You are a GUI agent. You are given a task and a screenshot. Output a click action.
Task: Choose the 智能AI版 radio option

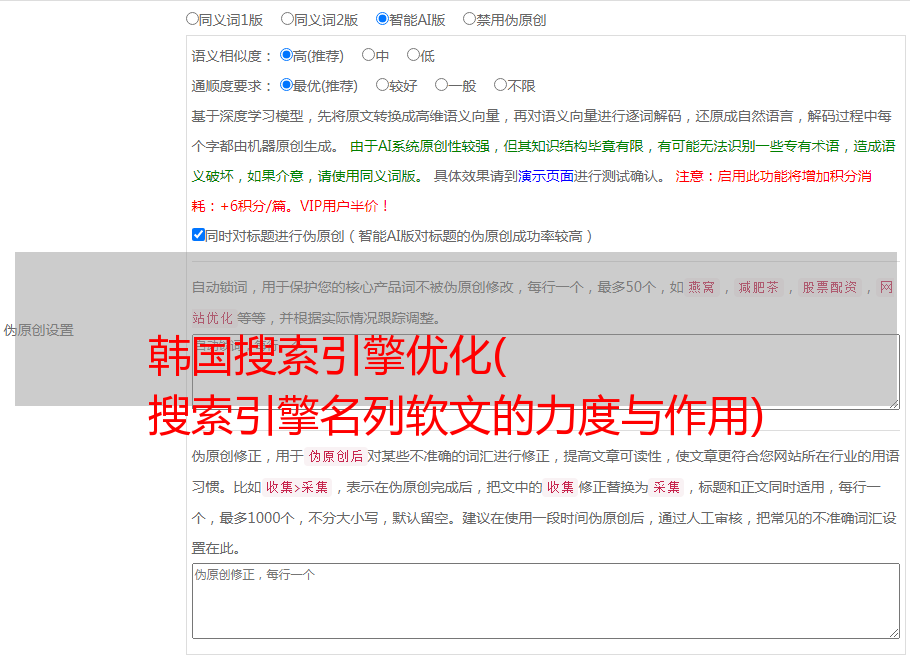(x=382, y=19)
